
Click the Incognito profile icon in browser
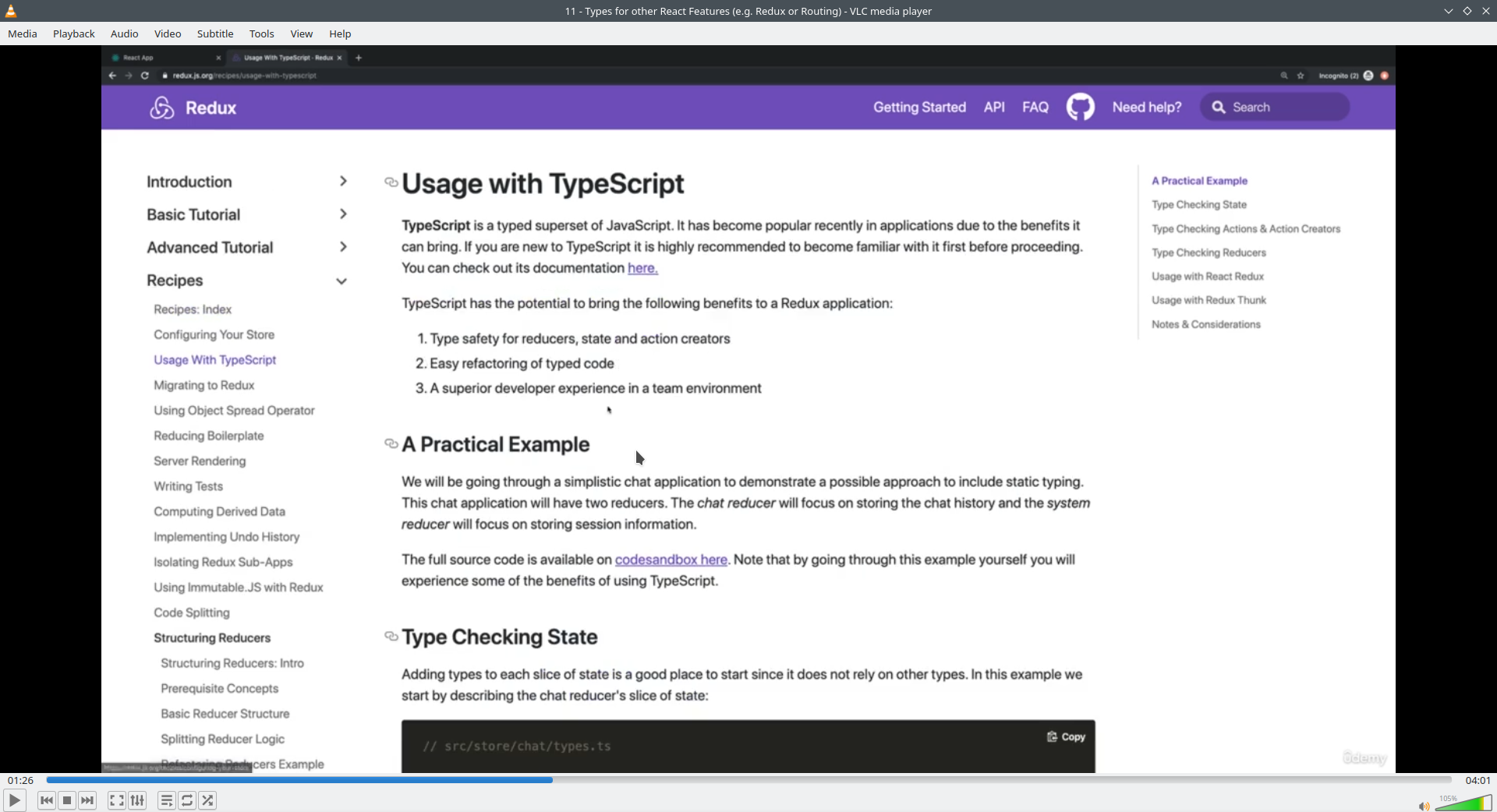(x=1368, y=76)
